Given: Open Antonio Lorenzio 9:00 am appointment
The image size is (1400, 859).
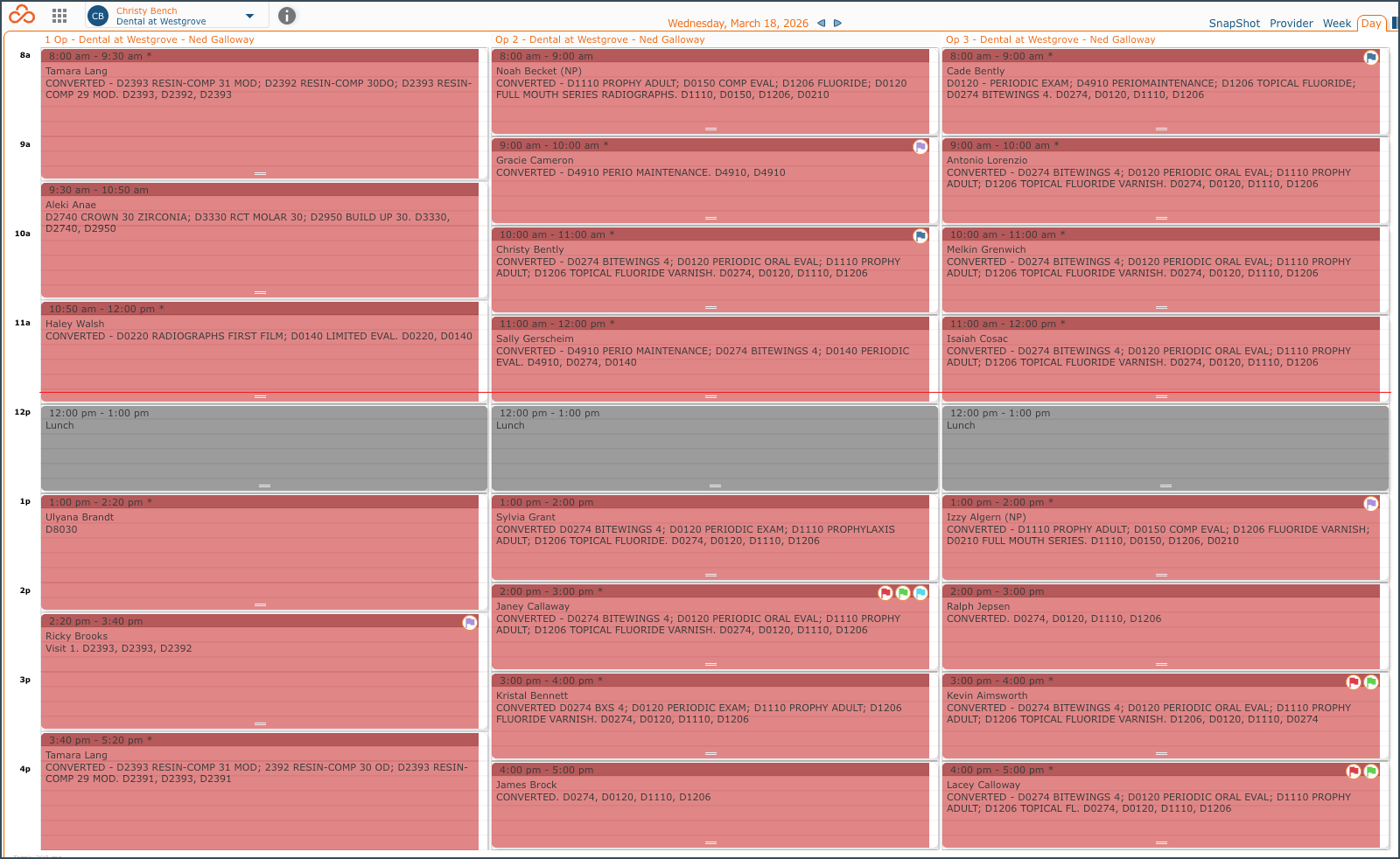Looking at the screenshot, I should [x=1161, y=181].
